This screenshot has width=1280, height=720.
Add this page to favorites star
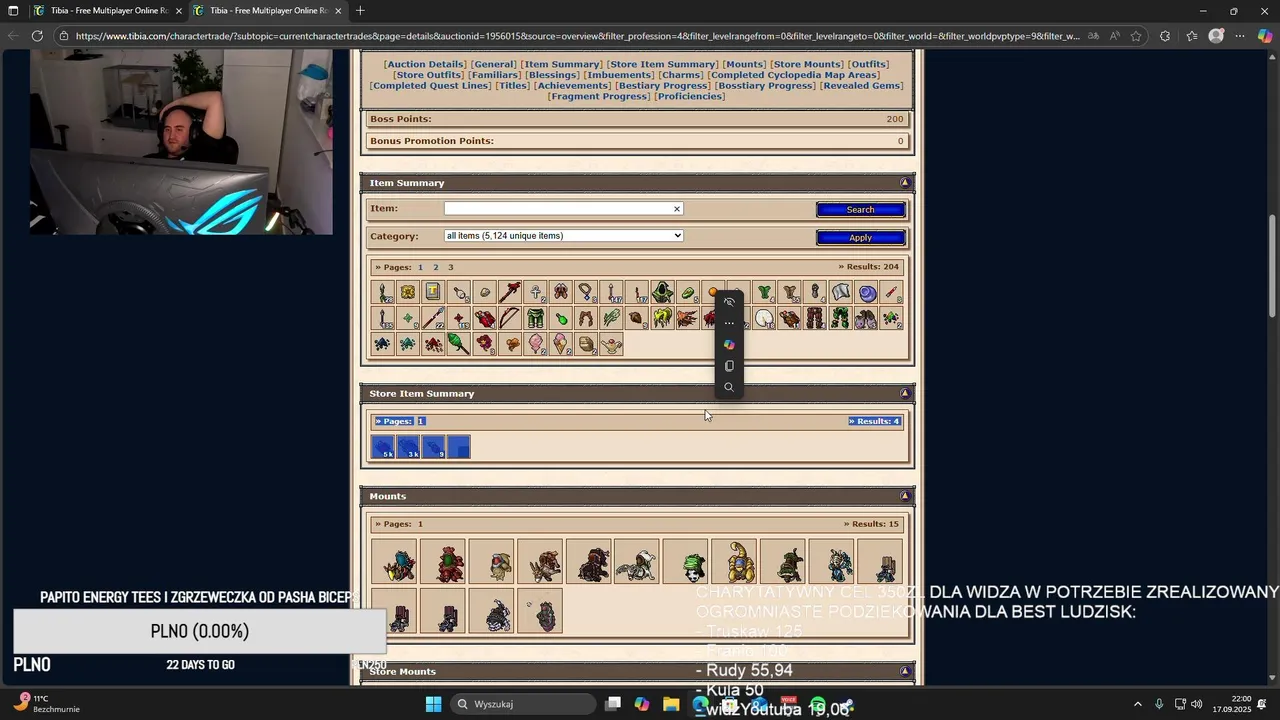(1136, 36)
